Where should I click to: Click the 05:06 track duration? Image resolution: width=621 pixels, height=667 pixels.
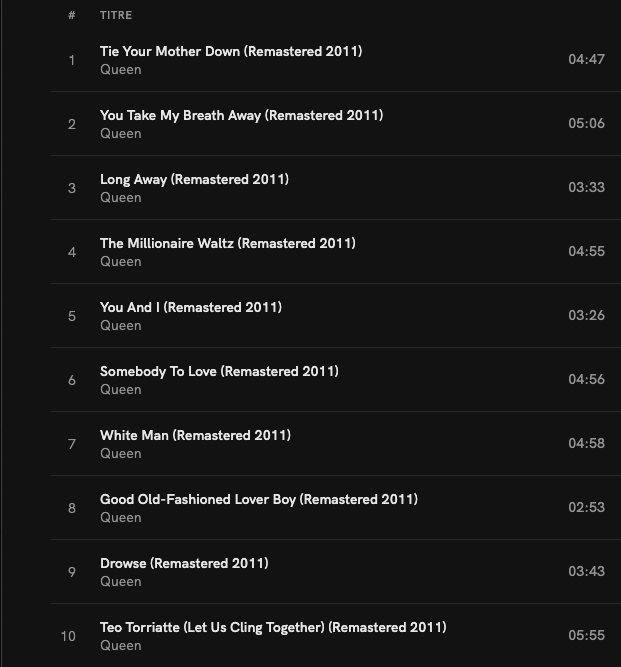tap(586, 124)
